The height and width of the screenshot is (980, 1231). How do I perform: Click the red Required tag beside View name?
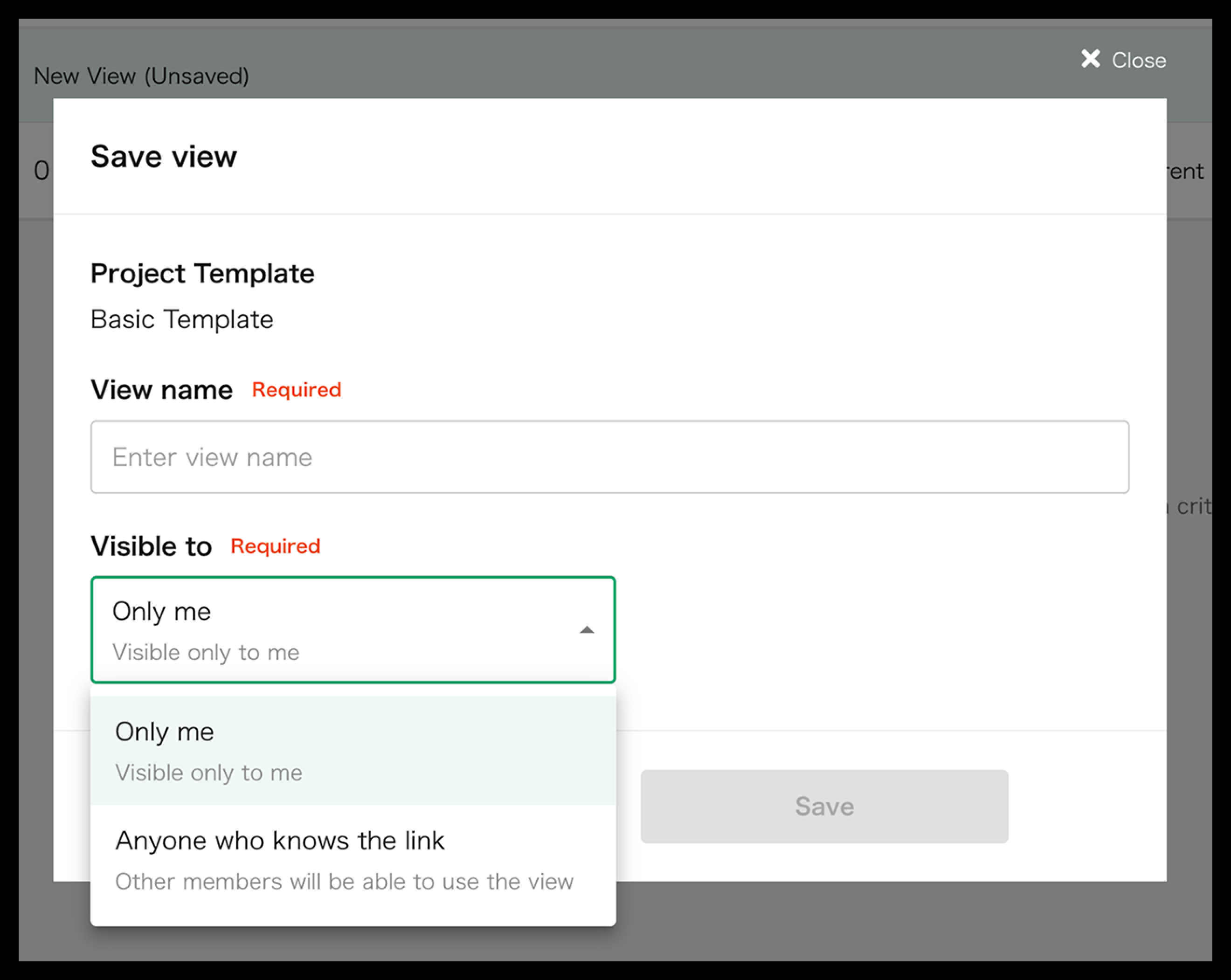pos(297,390)
